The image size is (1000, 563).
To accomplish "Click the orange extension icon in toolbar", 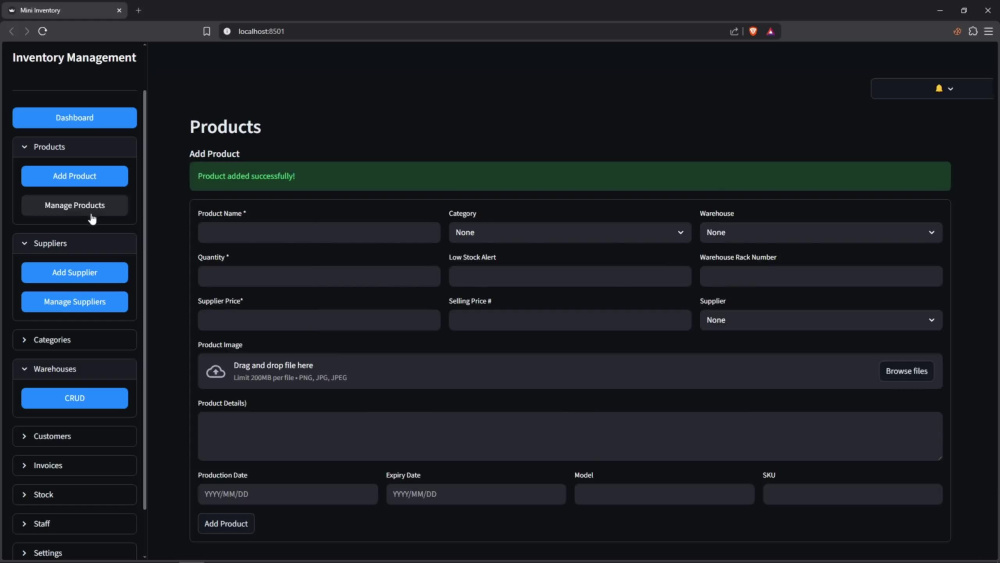I will pos(957,31).
